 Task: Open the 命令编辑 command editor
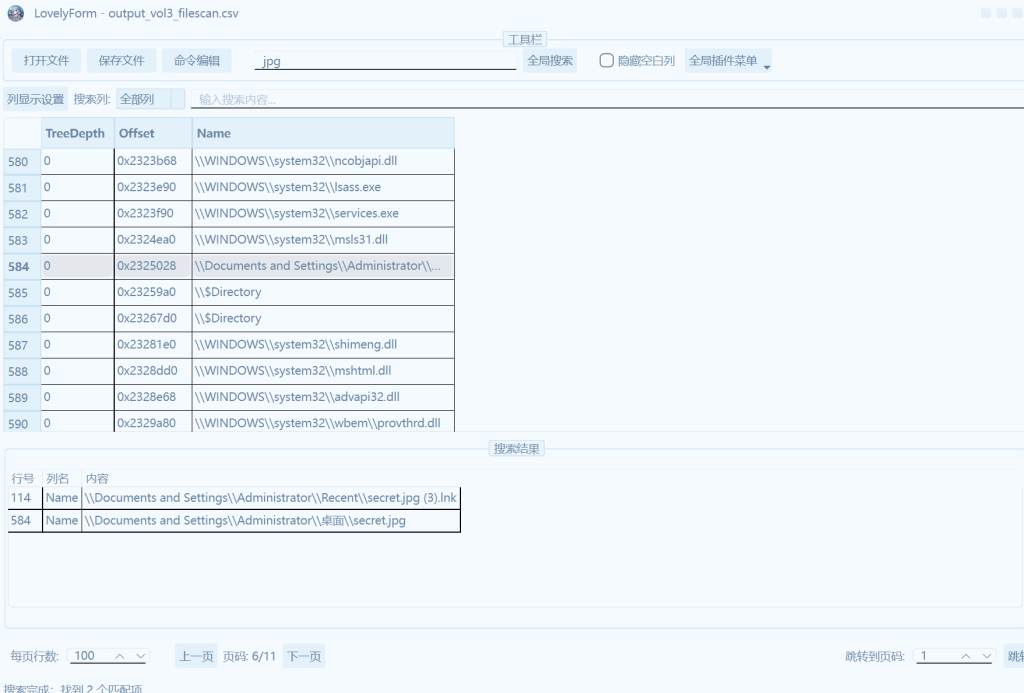pyautogui.click(x=197, y=61)
